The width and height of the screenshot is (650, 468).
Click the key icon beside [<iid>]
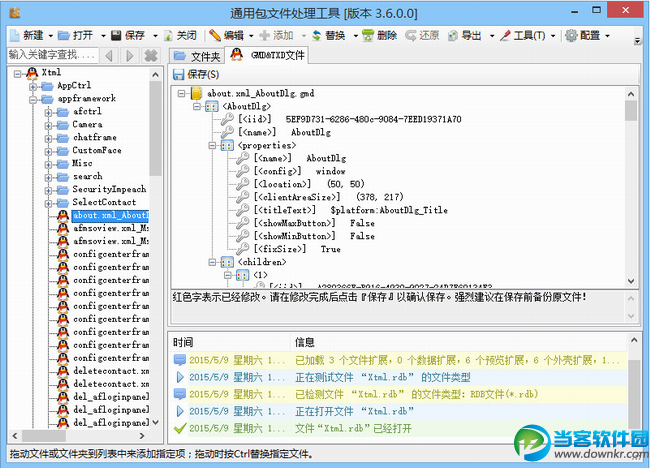(x=227, y=119)
